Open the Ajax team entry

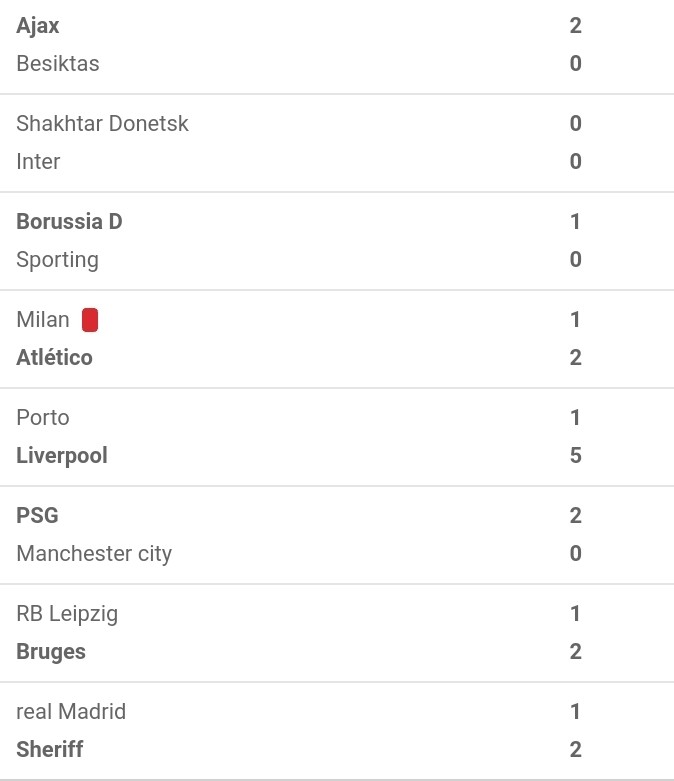click(x=38, y=26)
